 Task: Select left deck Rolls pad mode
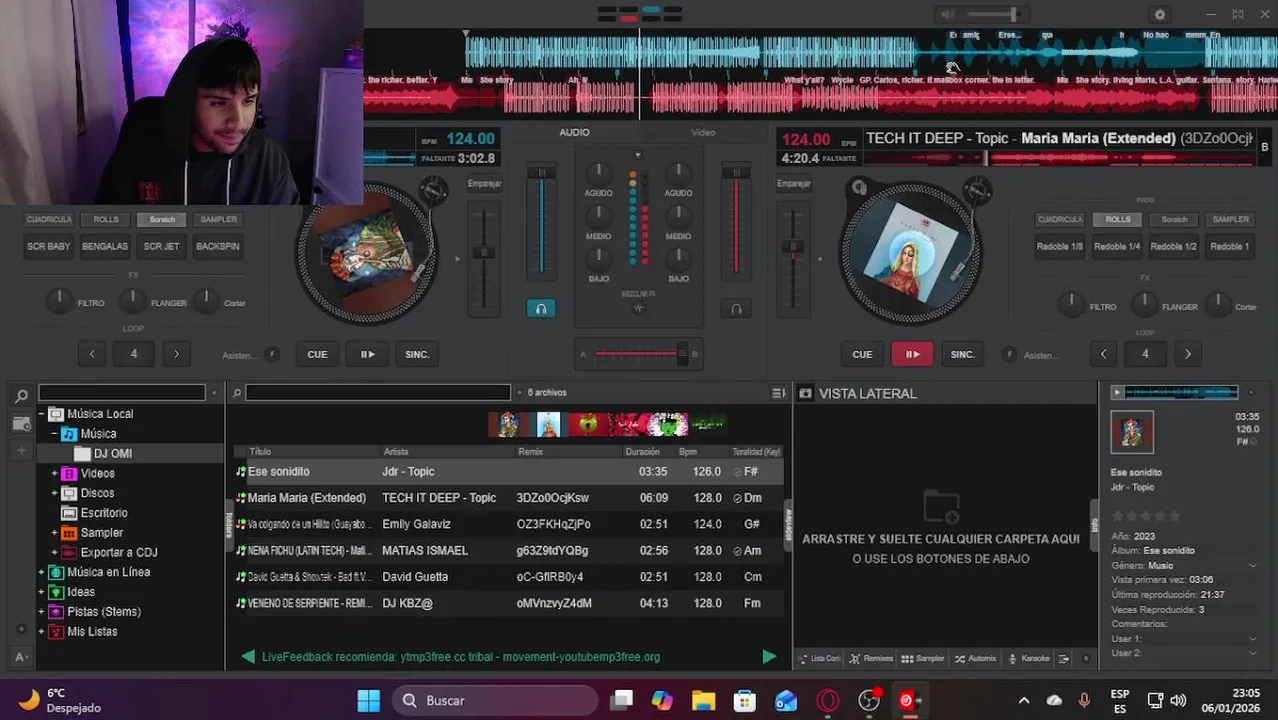pos(106,219)
